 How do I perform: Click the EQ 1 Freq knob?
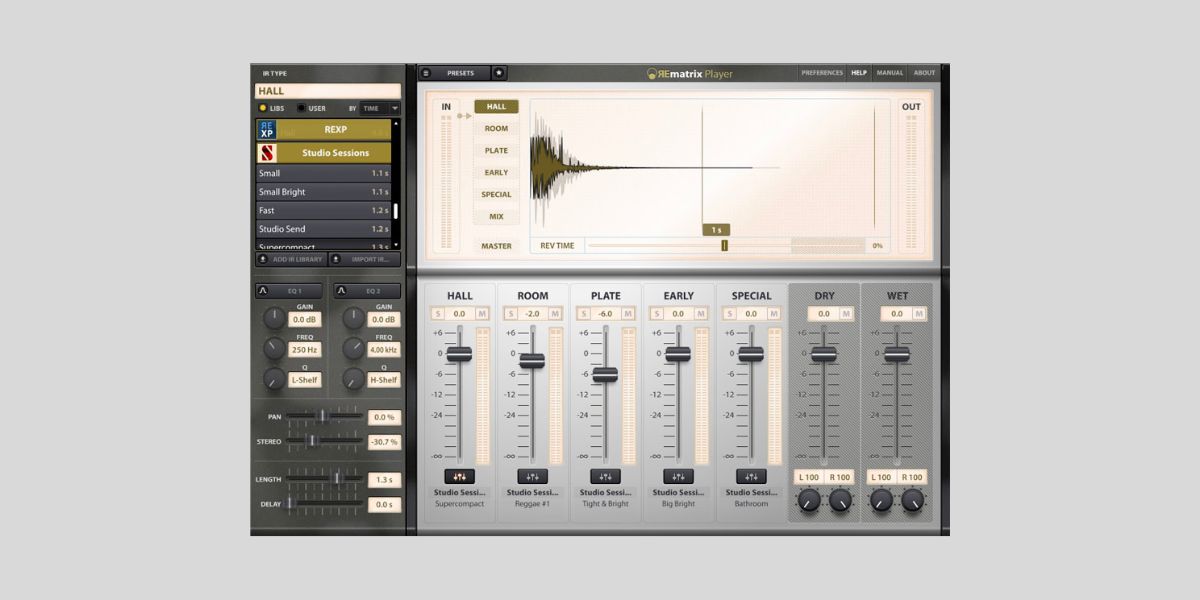coord(274,348)
